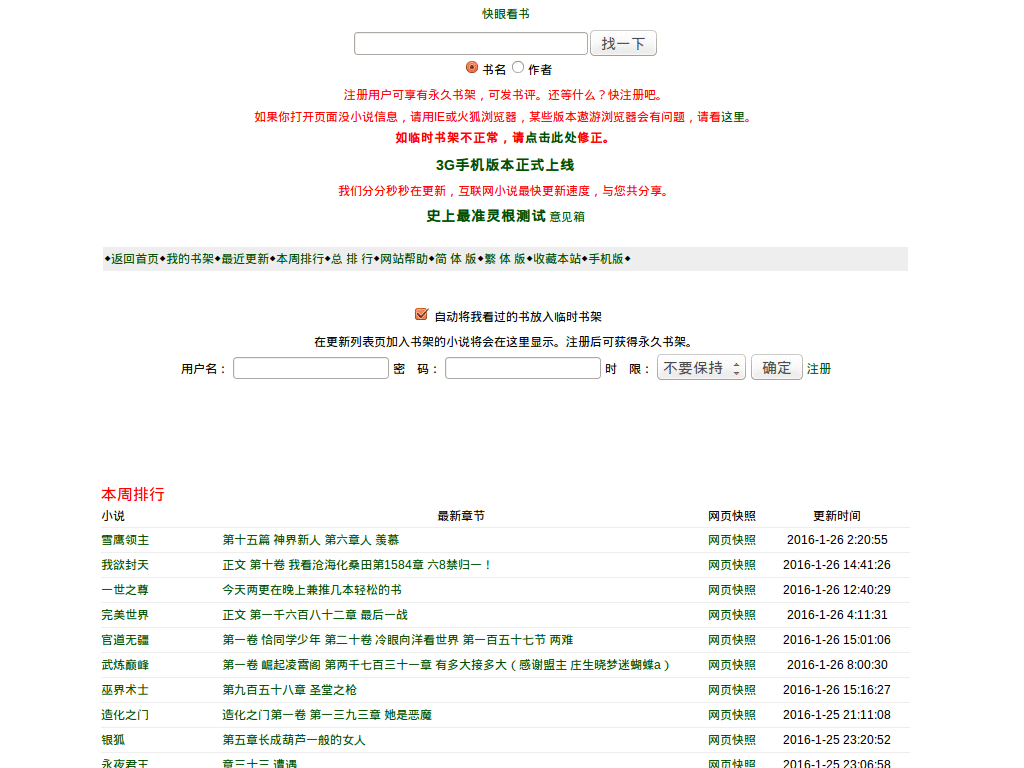
Task: Open the novel 完美世界
Action: tap(125, 615)
